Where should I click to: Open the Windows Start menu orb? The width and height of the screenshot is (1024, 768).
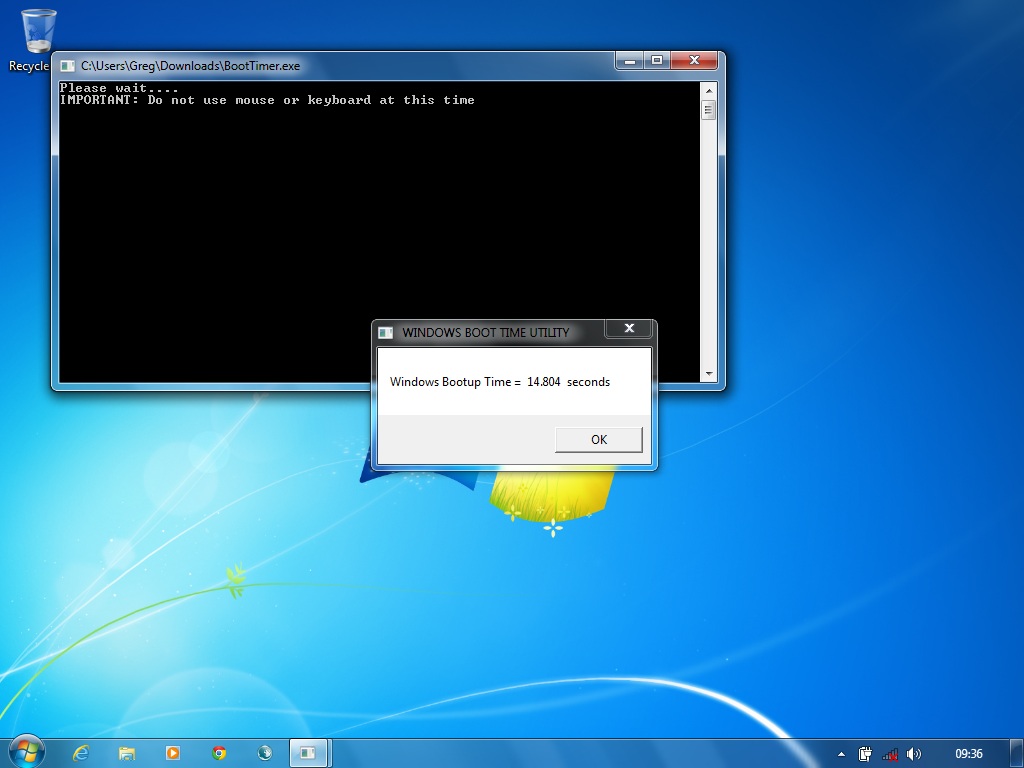[x=27, y=752]
